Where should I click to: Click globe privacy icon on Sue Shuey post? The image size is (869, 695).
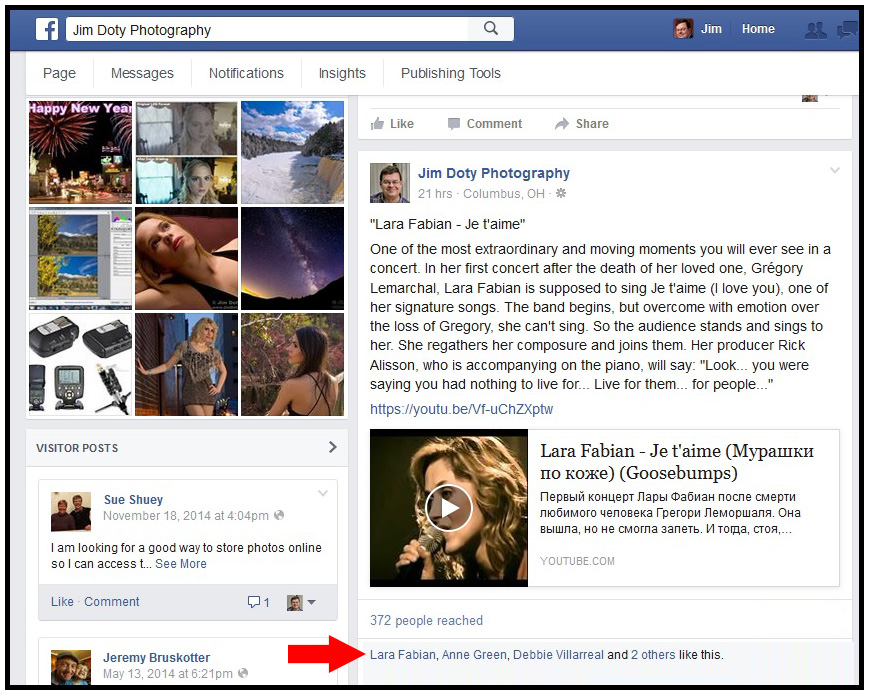(x=279, y=515)
